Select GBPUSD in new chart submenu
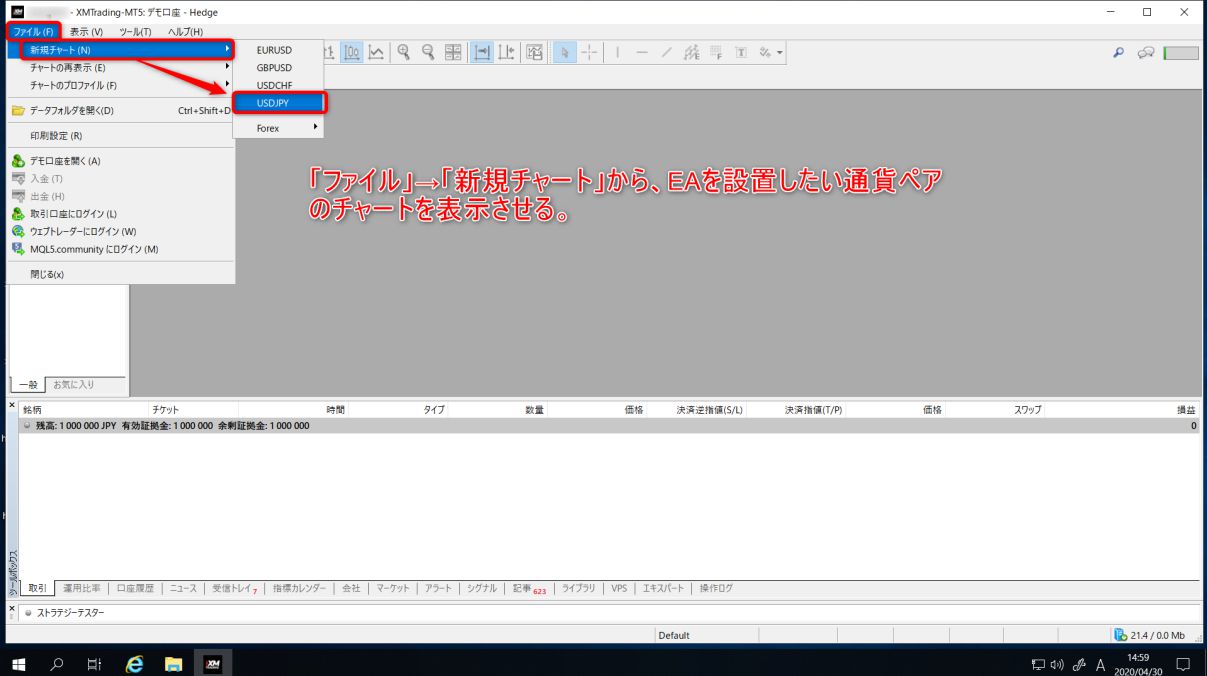Image resolution: width=1207 pixels, height=676 pixels. click(278, 68)
